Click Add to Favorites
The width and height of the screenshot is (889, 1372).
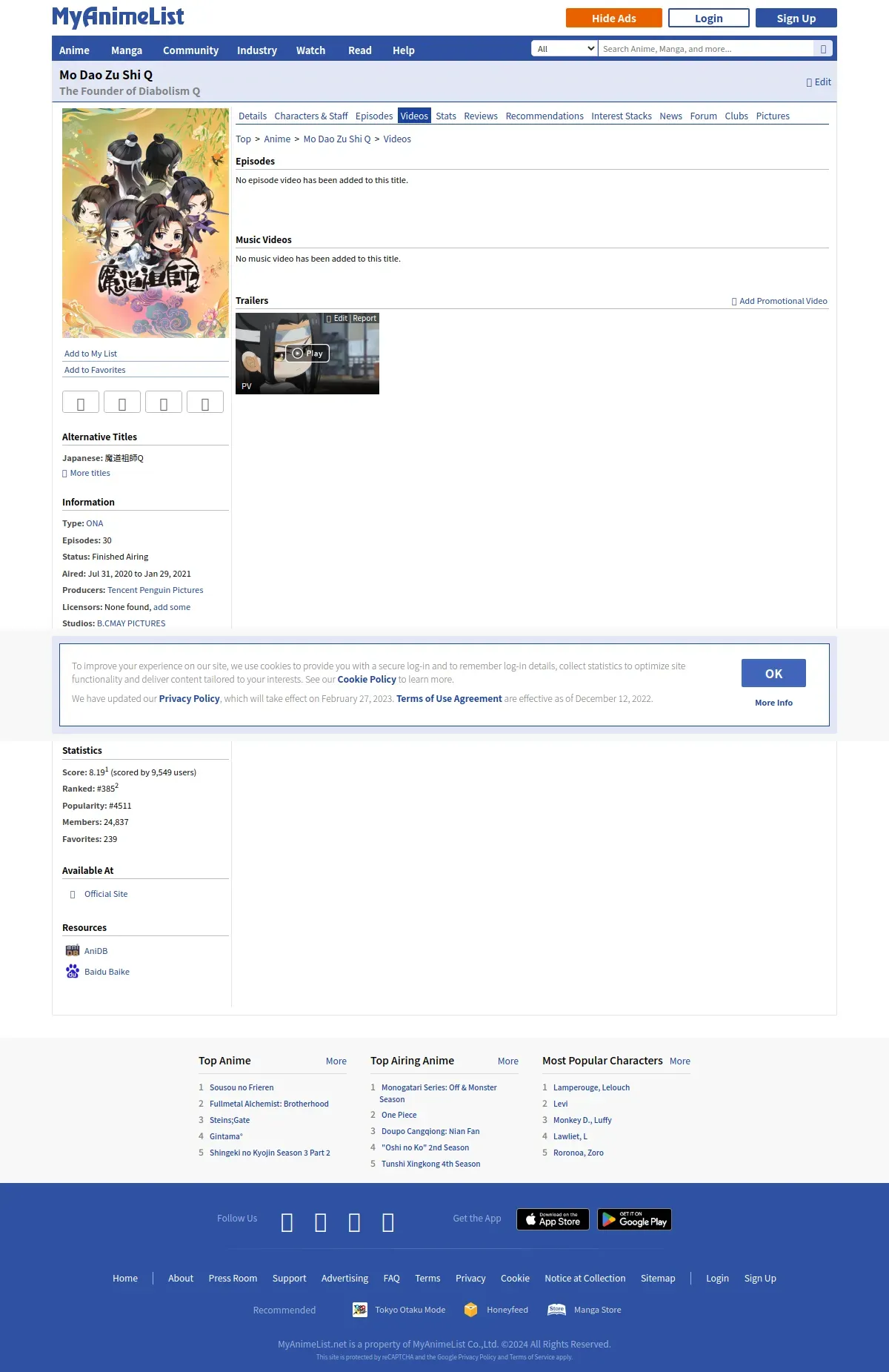coord(95,370)
